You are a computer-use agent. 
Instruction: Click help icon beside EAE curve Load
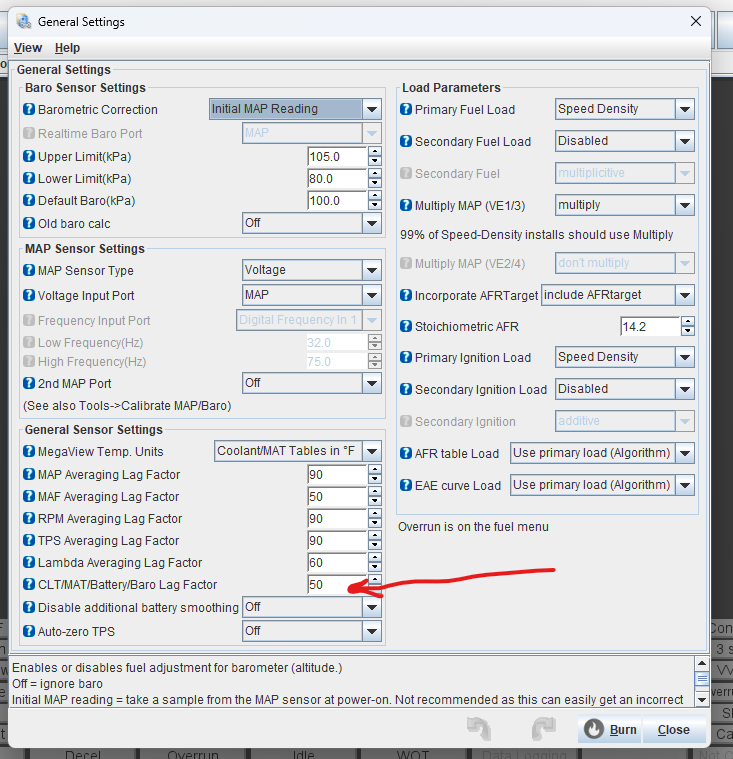(406, 485)
